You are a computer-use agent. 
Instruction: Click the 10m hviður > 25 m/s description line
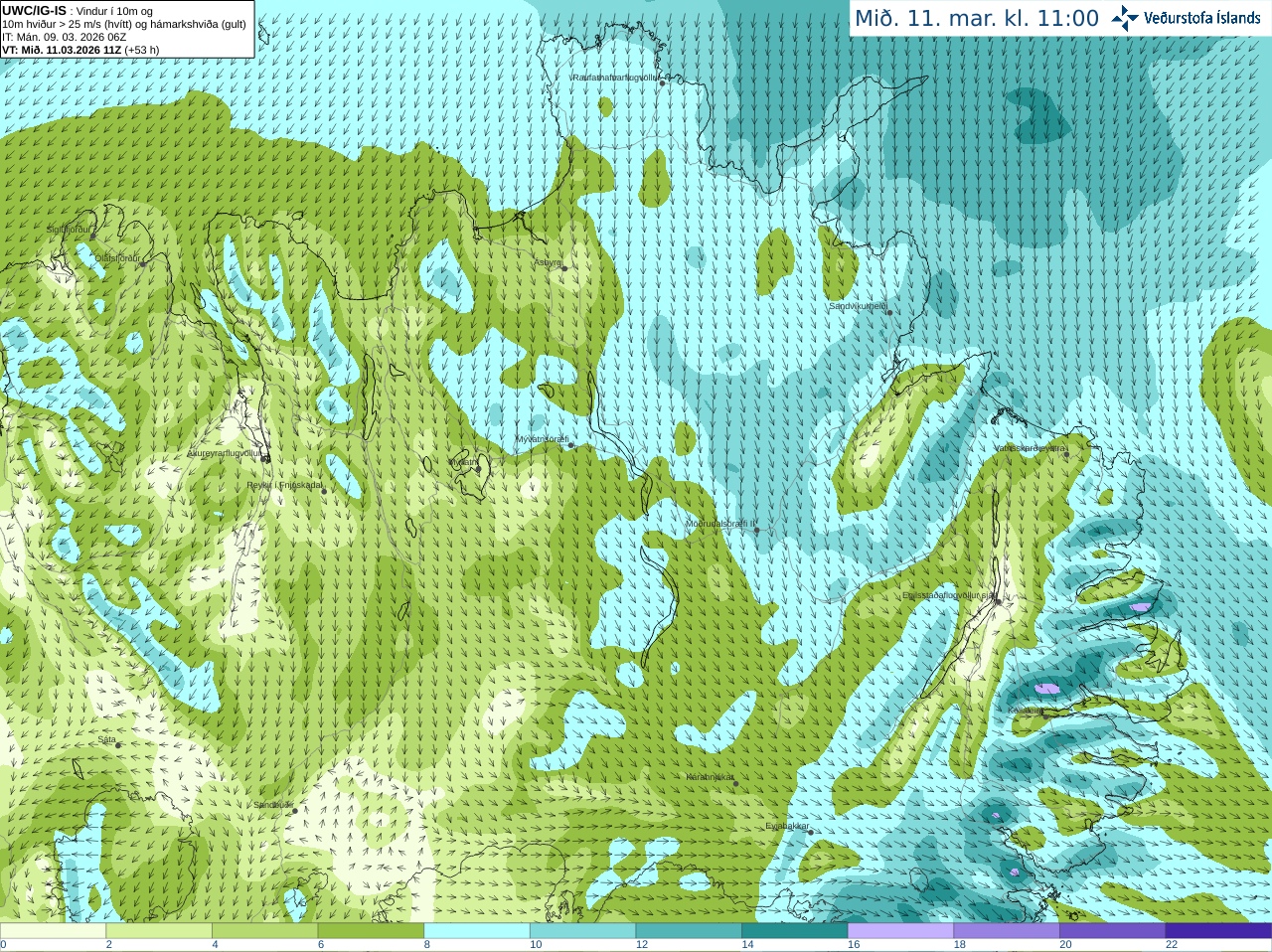[124, 24]
